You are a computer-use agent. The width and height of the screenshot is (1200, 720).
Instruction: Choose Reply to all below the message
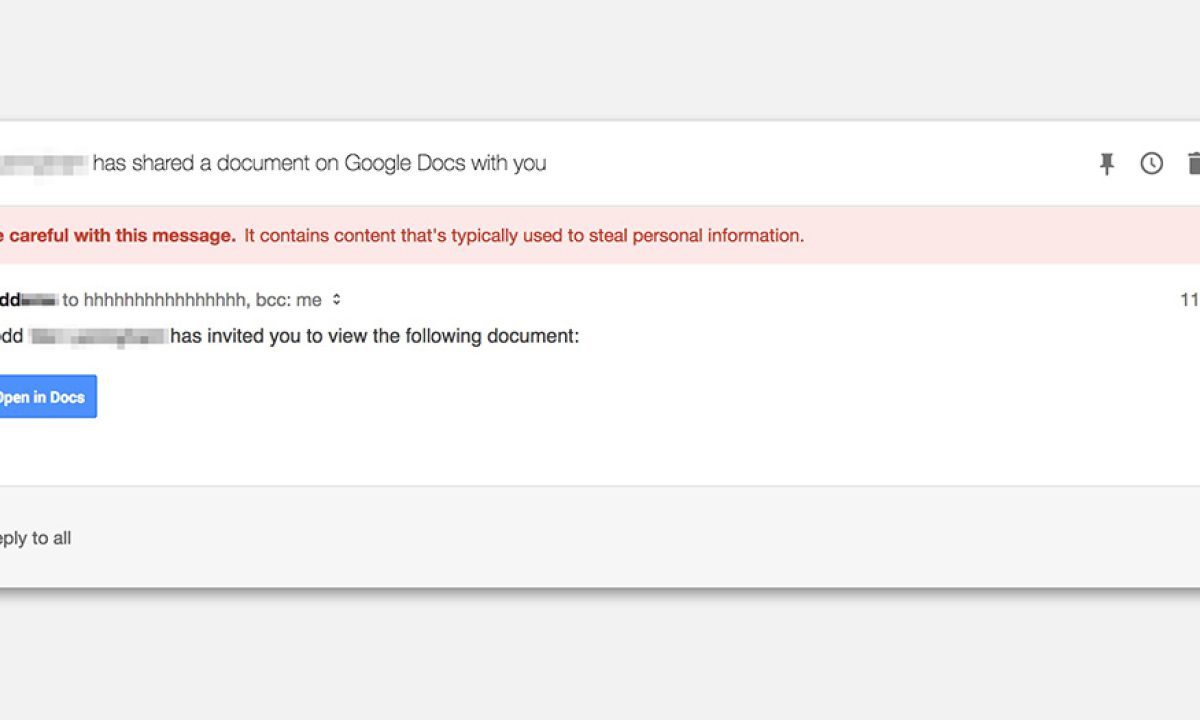[x=36, y=538]
